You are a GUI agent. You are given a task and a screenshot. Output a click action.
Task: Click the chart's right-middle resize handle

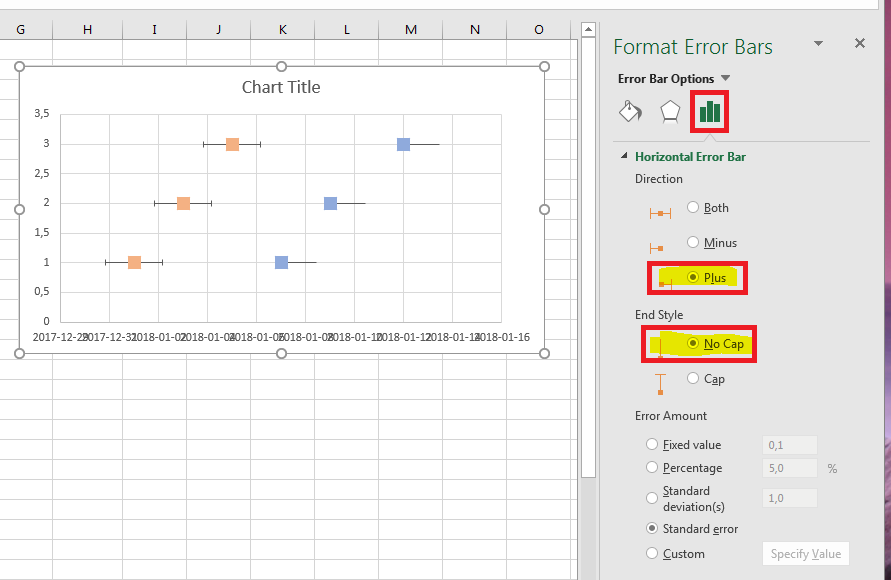click(x=544, y=210)
